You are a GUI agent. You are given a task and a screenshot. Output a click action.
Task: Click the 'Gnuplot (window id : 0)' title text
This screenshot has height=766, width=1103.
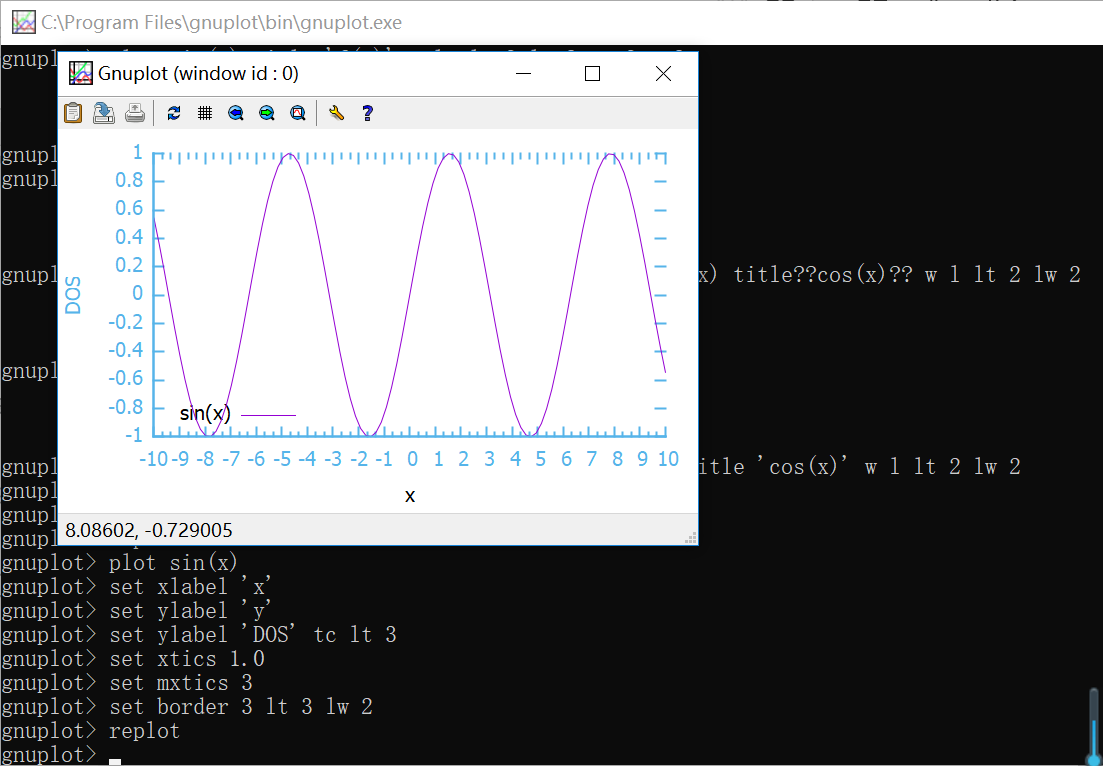click(x=198, y=73)
